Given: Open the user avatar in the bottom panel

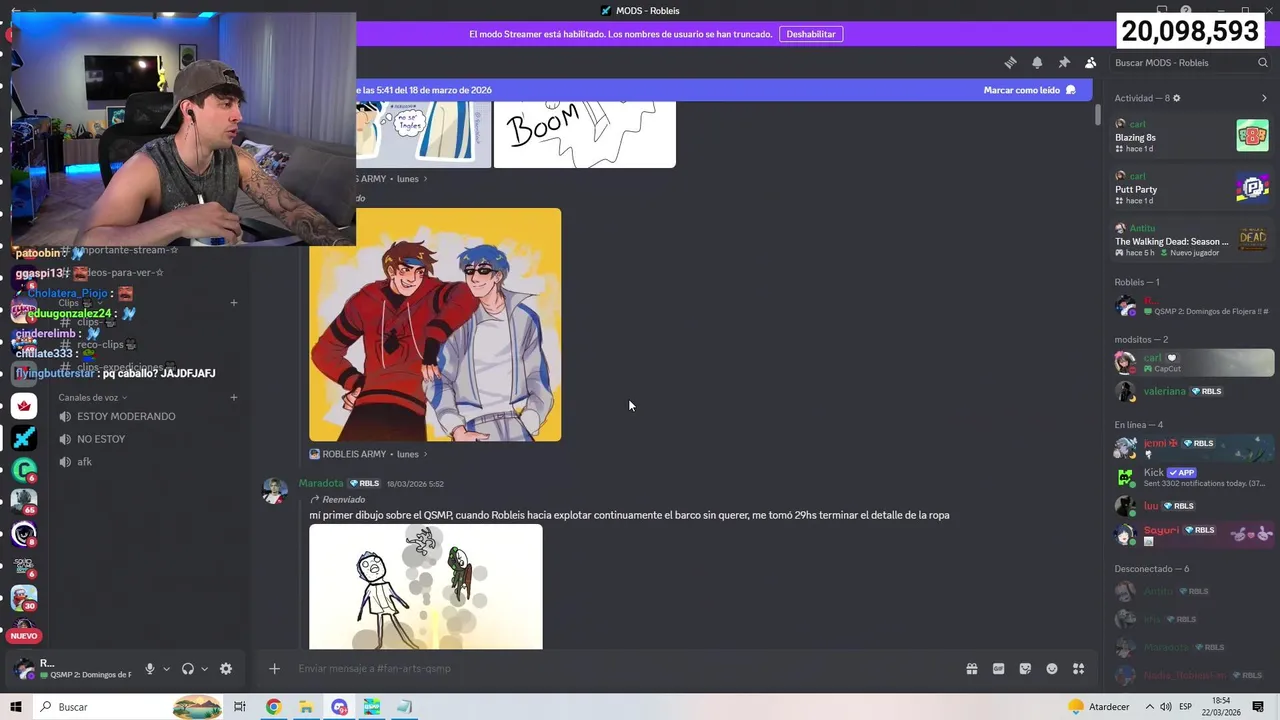Looking at the screenshot, I should 24,669.
